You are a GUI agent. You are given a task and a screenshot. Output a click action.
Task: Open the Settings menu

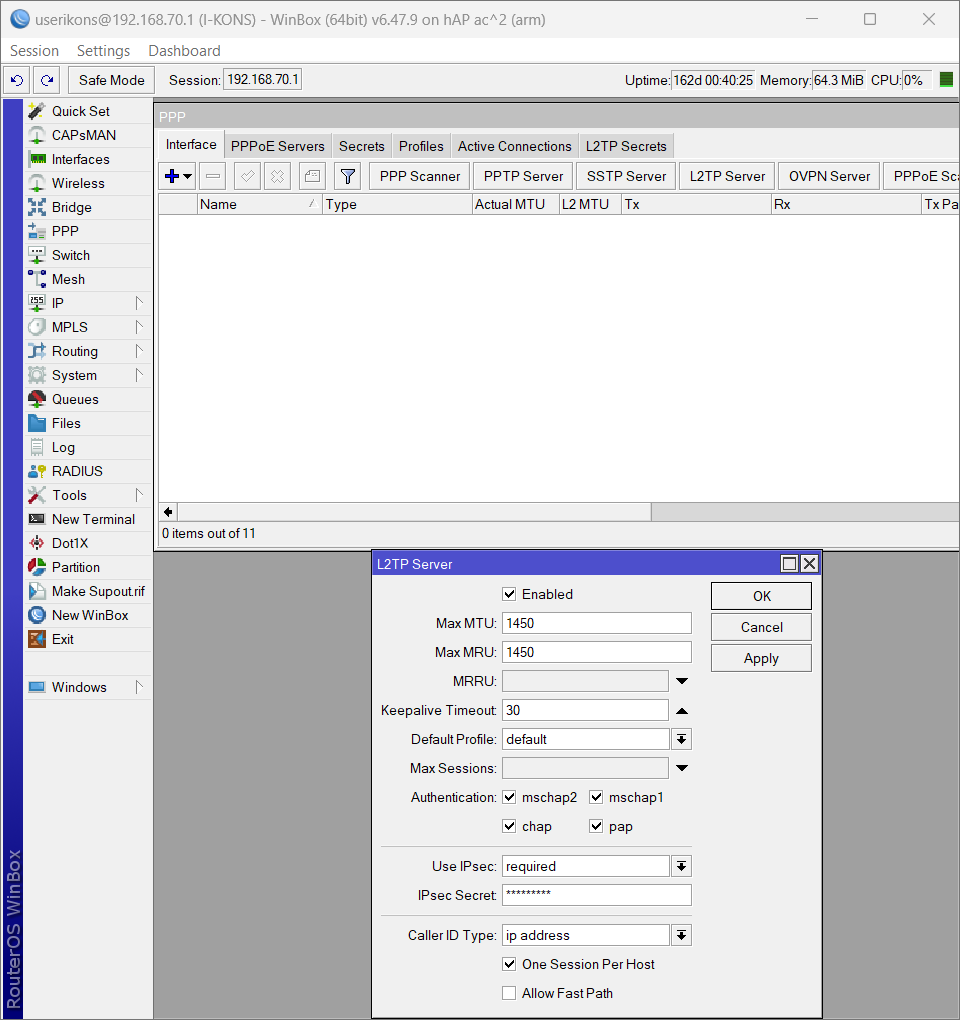tap(103, 51)
